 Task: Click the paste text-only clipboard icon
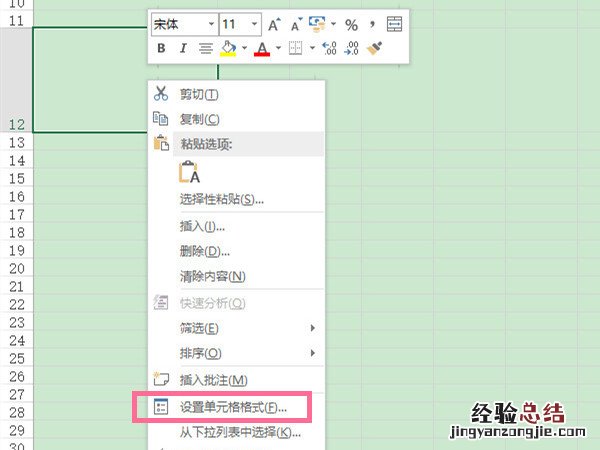point(189,172)
